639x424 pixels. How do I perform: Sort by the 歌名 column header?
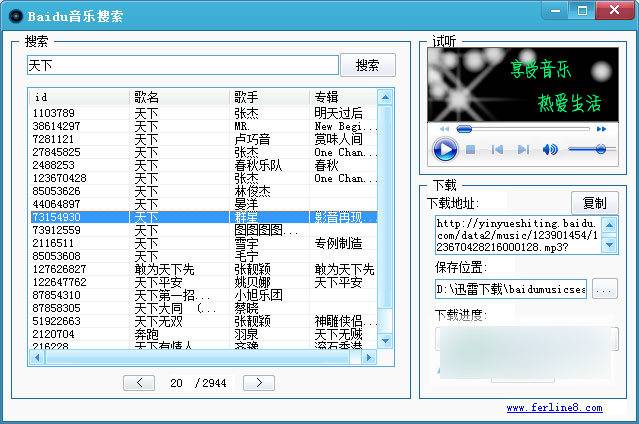click(x=147, y=97)
